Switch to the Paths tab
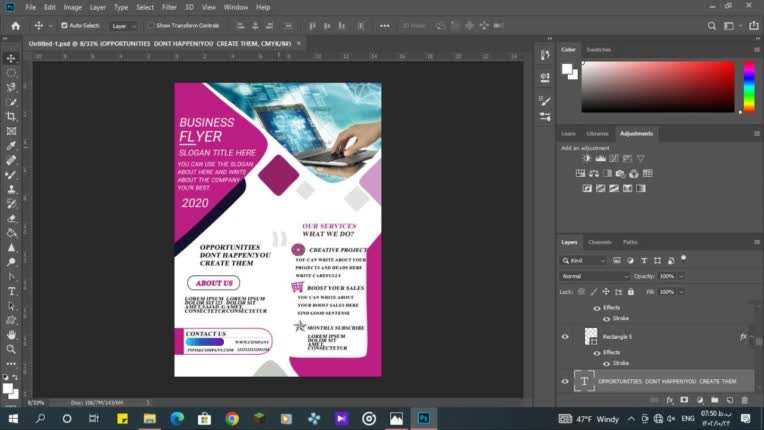This screenshot has width=764, height=430. point(630,242)
